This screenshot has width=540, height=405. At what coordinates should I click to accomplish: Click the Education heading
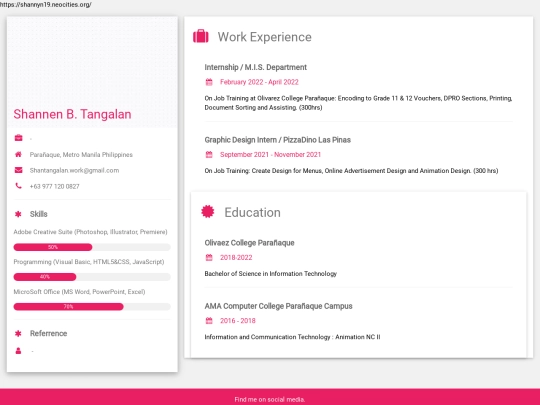pos(252,212)
